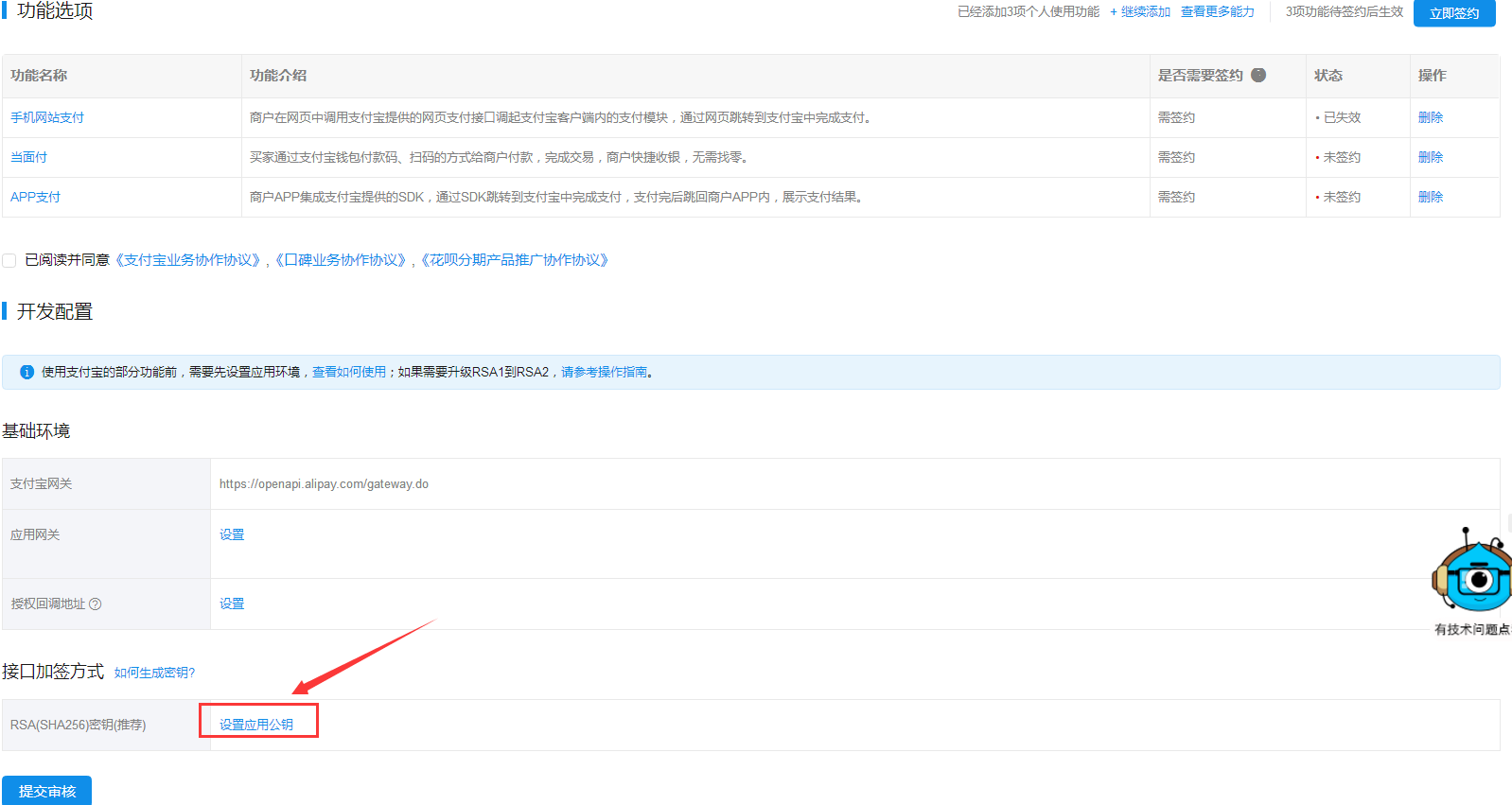Open 《花呗分期产品推广协作协议》 link
Viewport: 1512px width, 805px height.
click(516, 259)
